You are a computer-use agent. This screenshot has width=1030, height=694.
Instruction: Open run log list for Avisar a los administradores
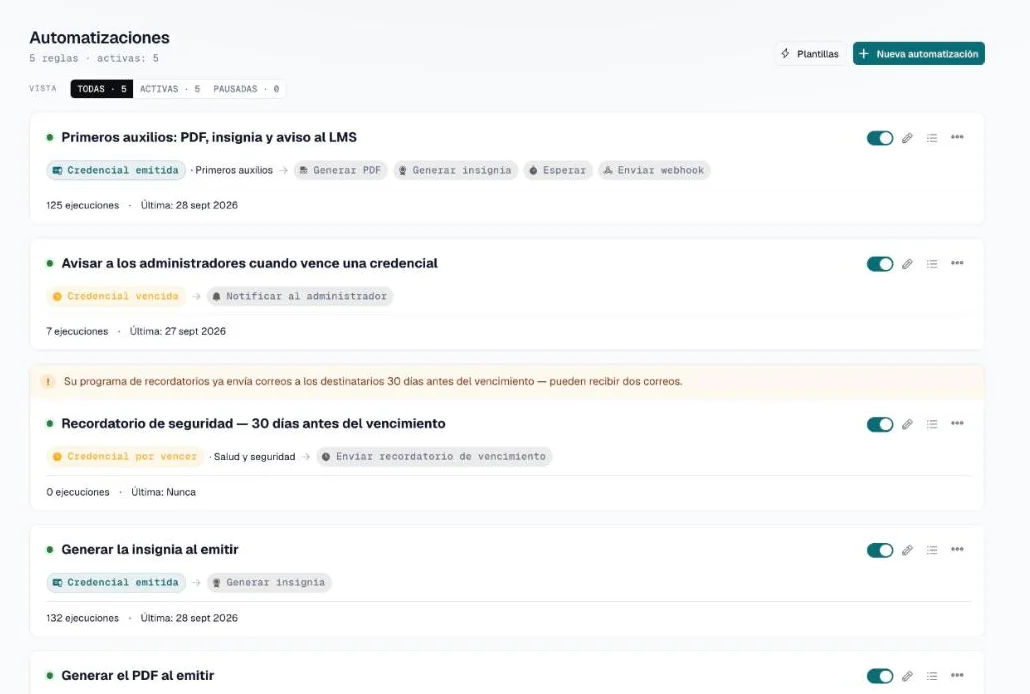tap(932, 264)
